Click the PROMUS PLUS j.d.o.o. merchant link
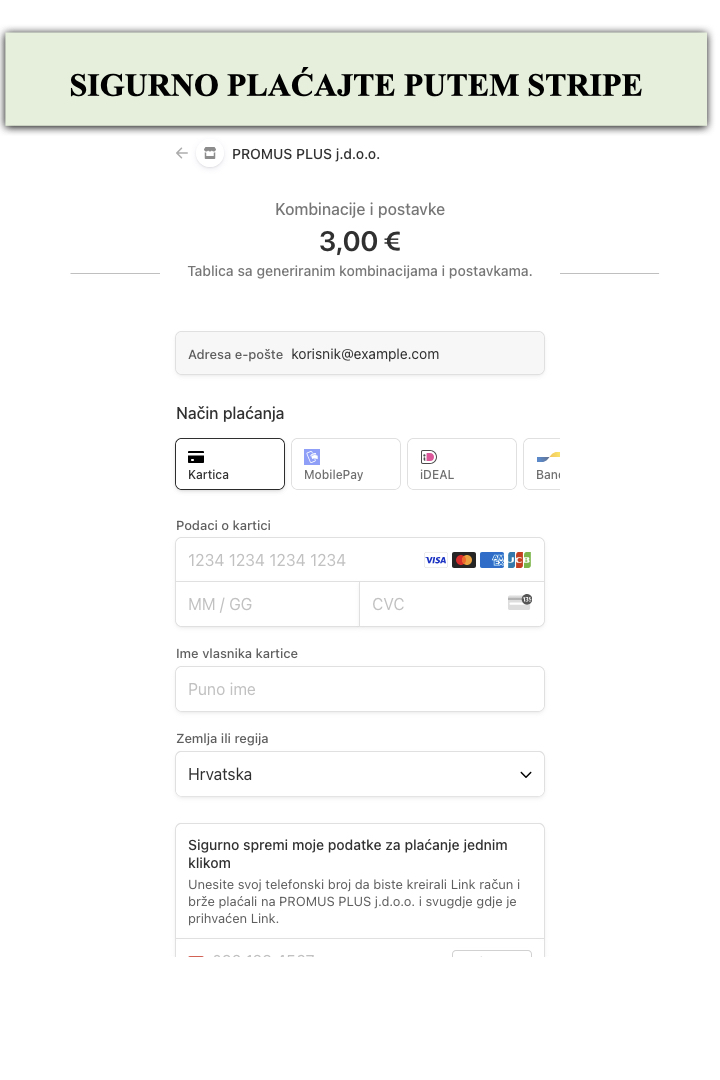The height and width of the screenshot is (1080, 720). click(306, 154)
